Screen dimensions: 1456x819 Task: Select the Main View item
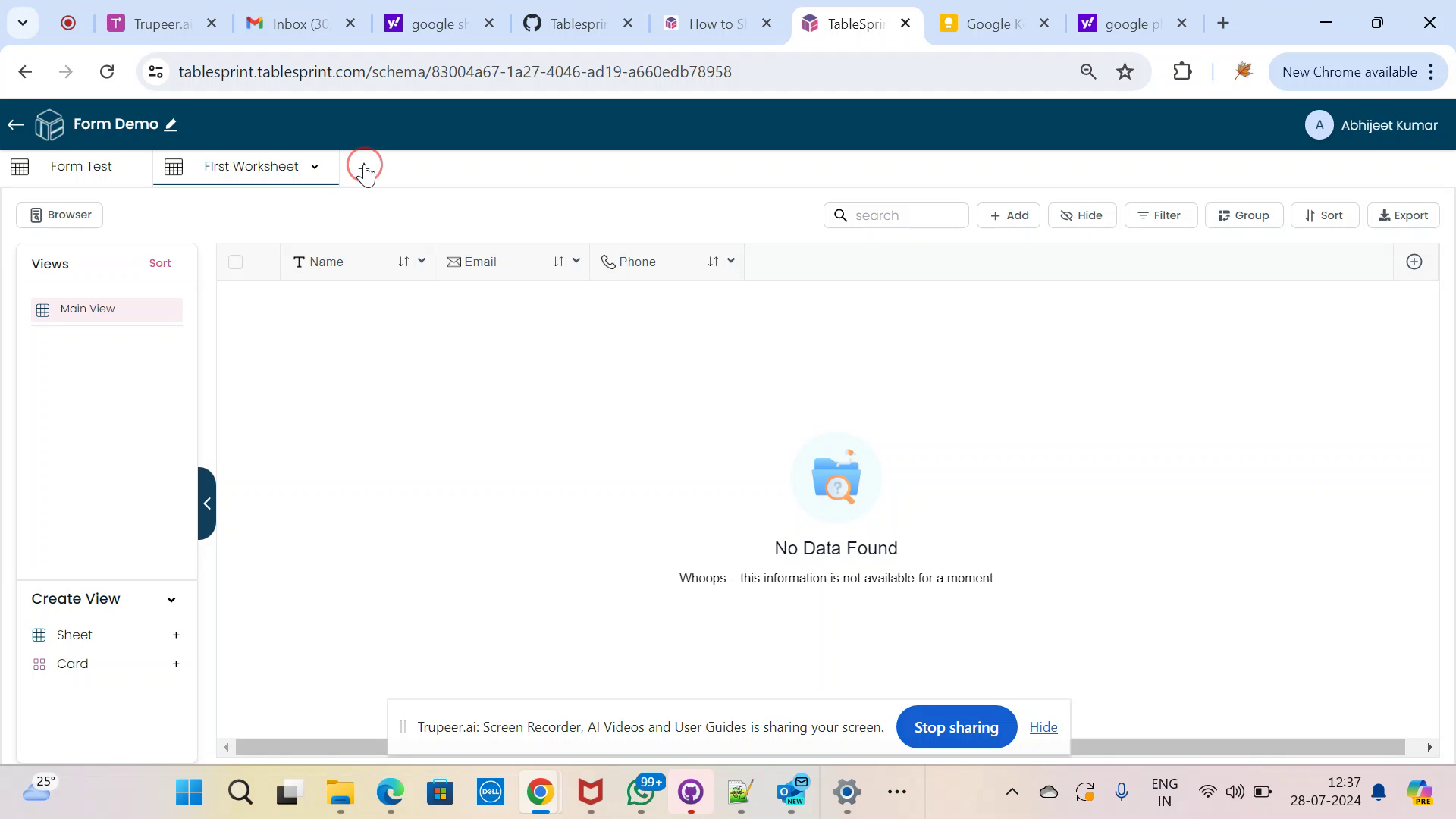click(87, 308)
